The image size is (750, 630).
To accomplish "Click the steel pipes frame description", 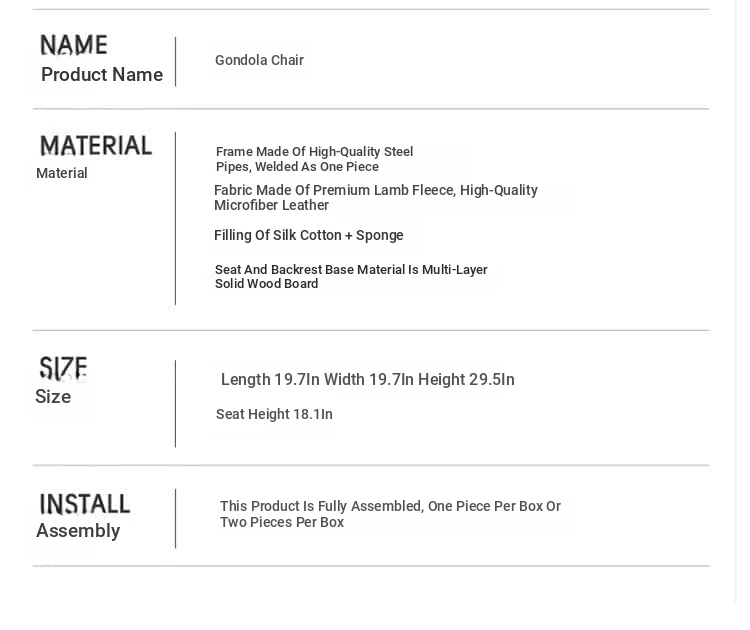I will (x=314, y=159).
